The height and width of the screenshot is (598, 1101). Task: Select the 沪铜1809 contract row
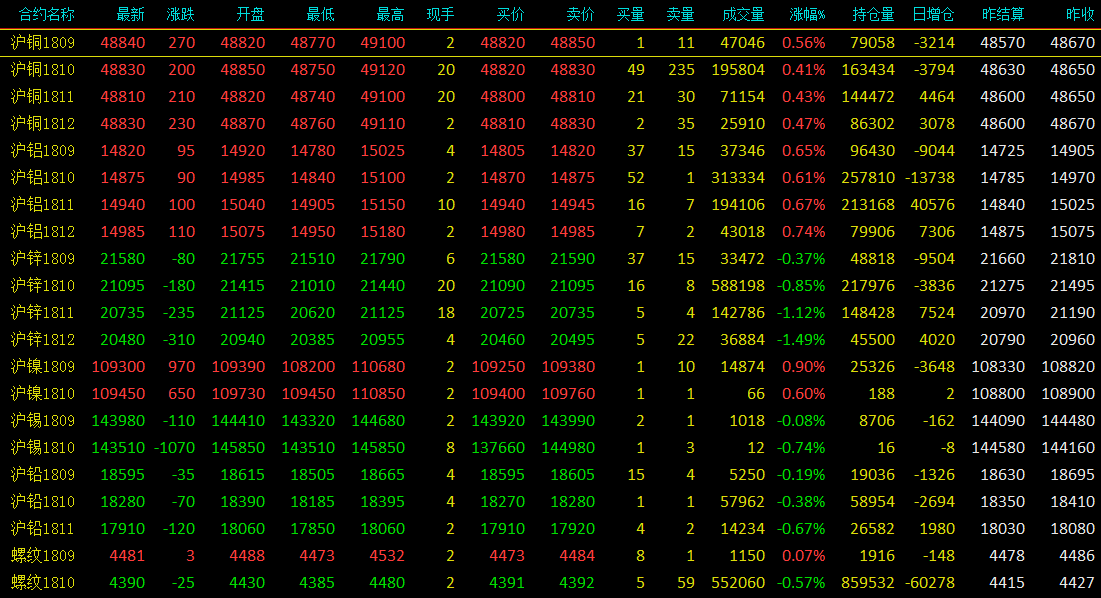[550, 43]
